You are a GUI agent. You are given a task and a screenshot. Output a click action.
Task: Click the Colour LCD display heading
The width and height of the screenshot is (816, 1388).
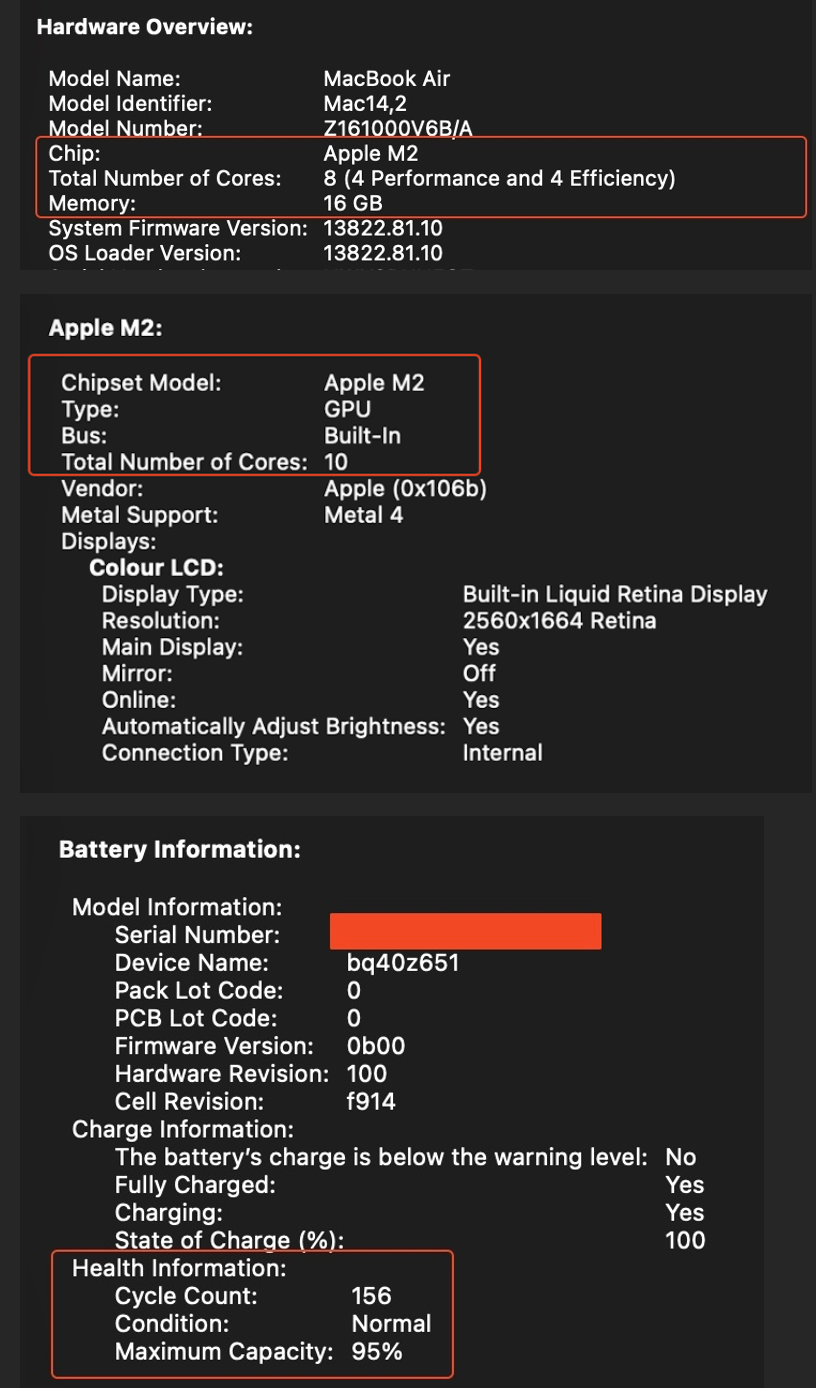156,568
